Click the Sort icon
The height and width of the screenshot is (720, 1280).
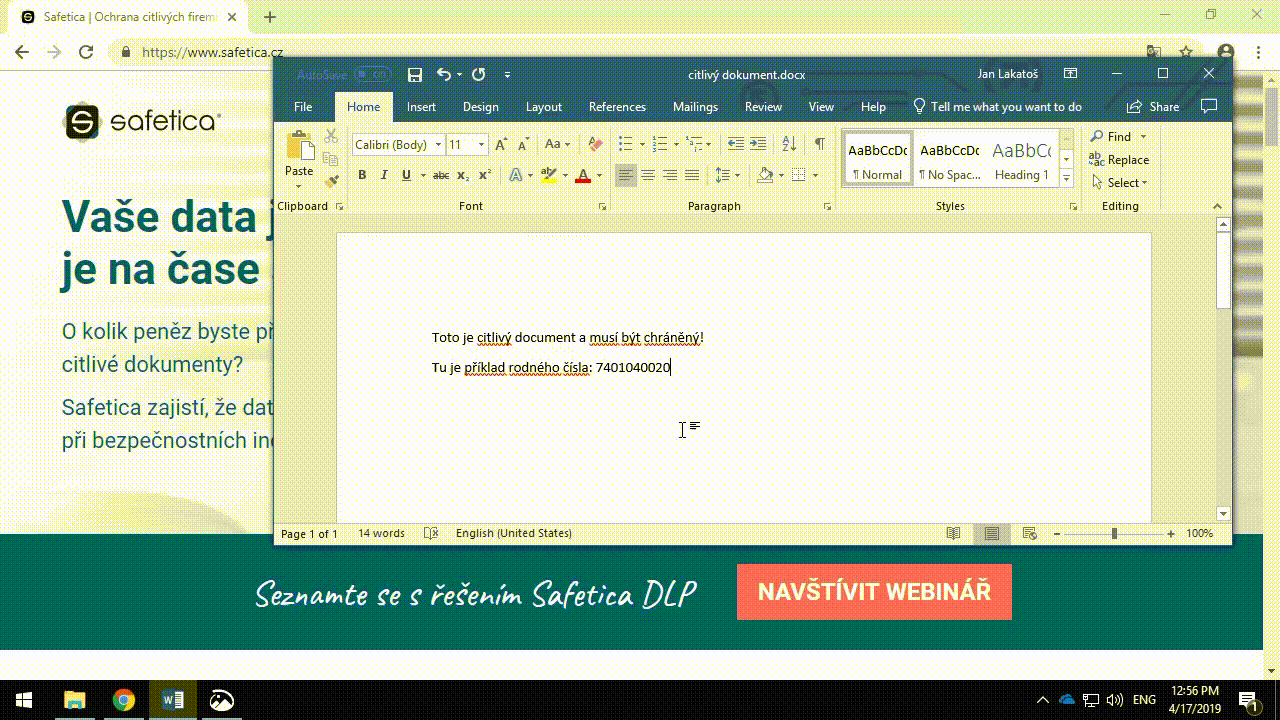pos(789,144)
